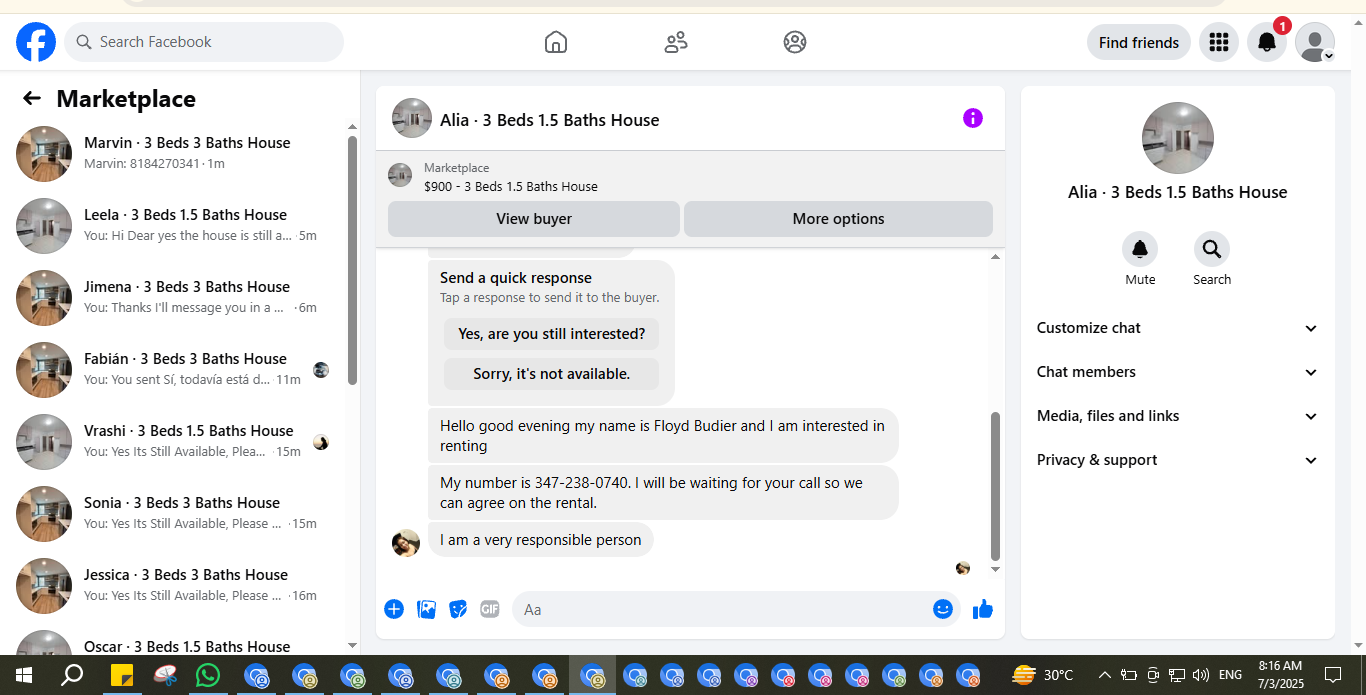Image resolution: width=1366 pixels, height=695 pixels.
Task: Click the conversation list scrollbar
Action: pos(352,260)
